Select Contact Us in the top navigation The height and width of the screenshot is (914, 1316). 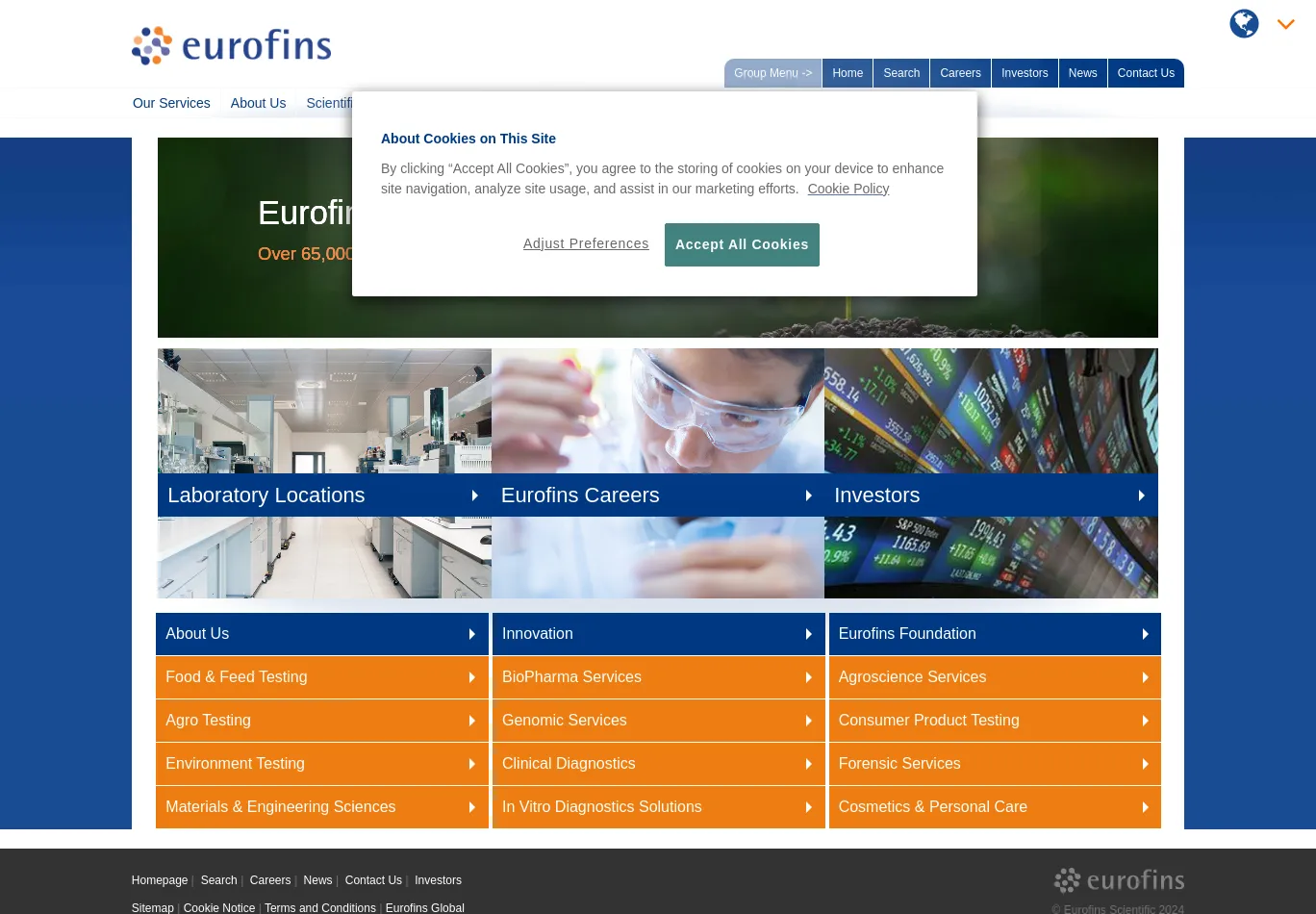pyautogui.click(x=1145, y=73)
